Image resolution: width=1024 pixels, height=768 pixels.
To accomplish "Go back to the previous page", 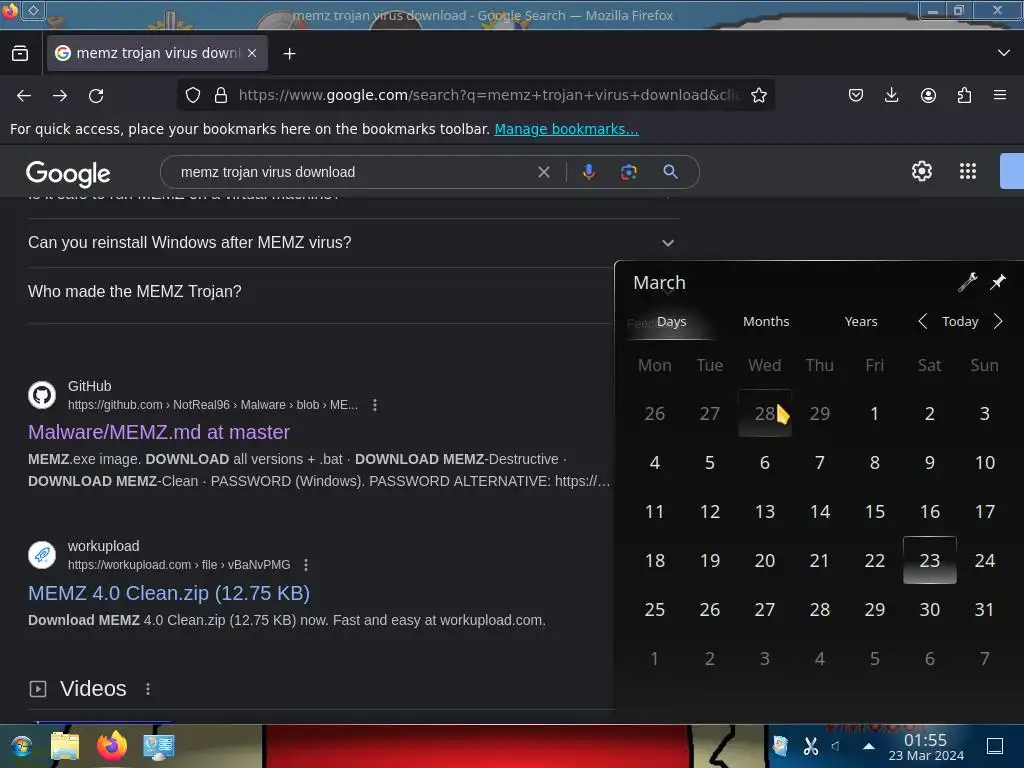I will (24, 95).
